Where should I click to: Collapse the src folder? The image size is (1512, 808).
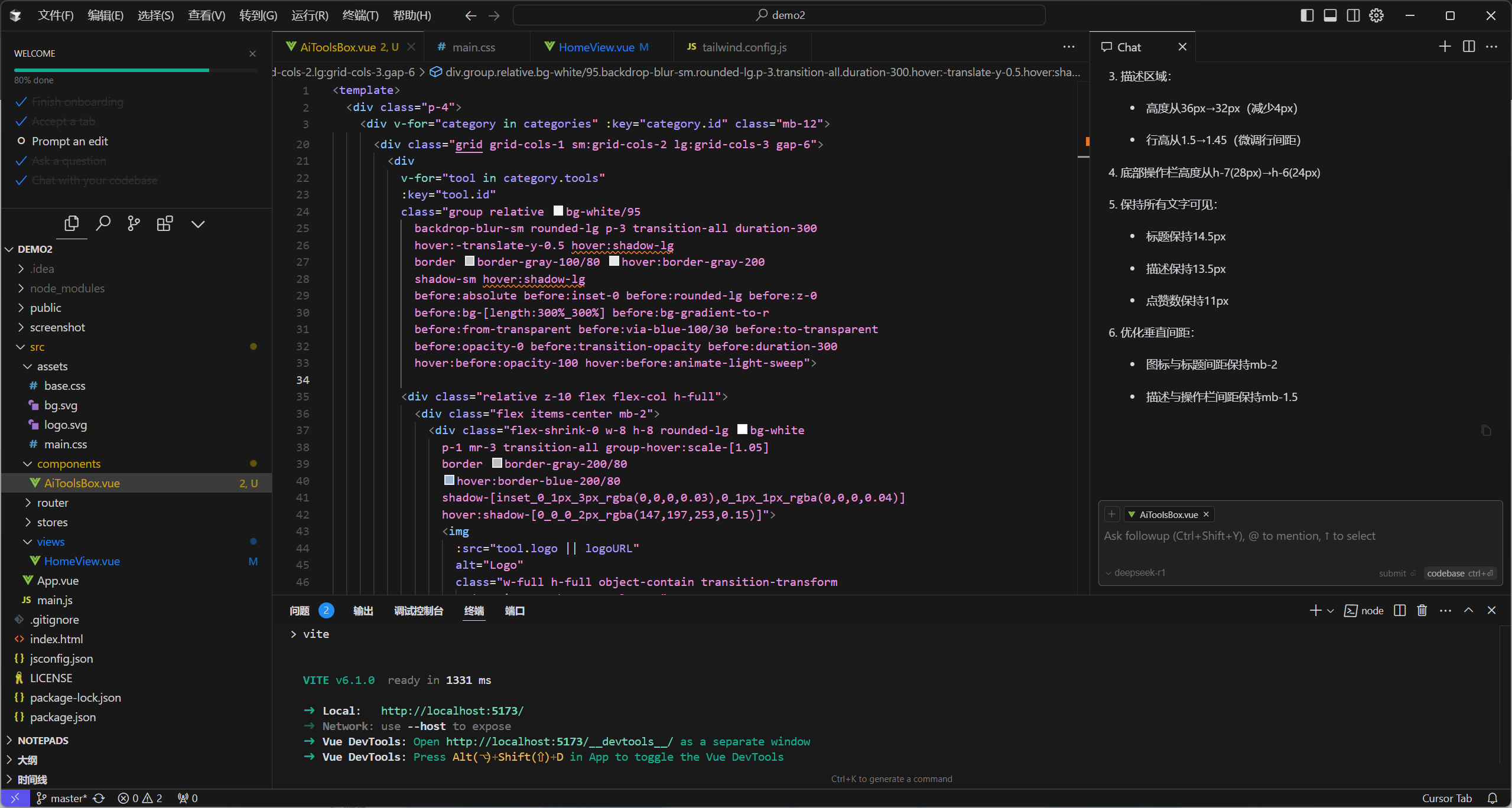(x=136, y=347)
